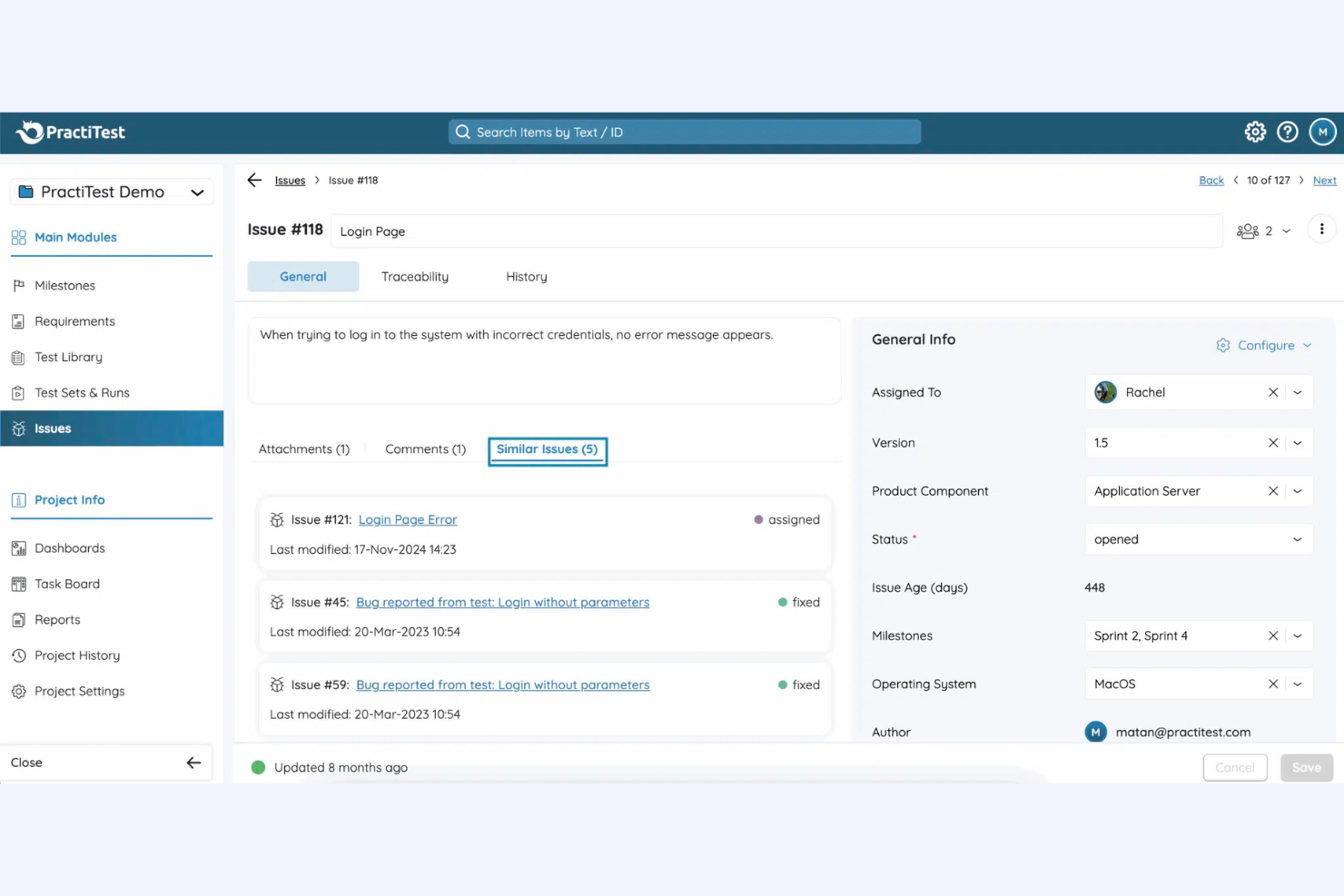The width and height of the screenshot is (1344, 896).
Task: Open the Dashboards view
Action: (69, 547)
